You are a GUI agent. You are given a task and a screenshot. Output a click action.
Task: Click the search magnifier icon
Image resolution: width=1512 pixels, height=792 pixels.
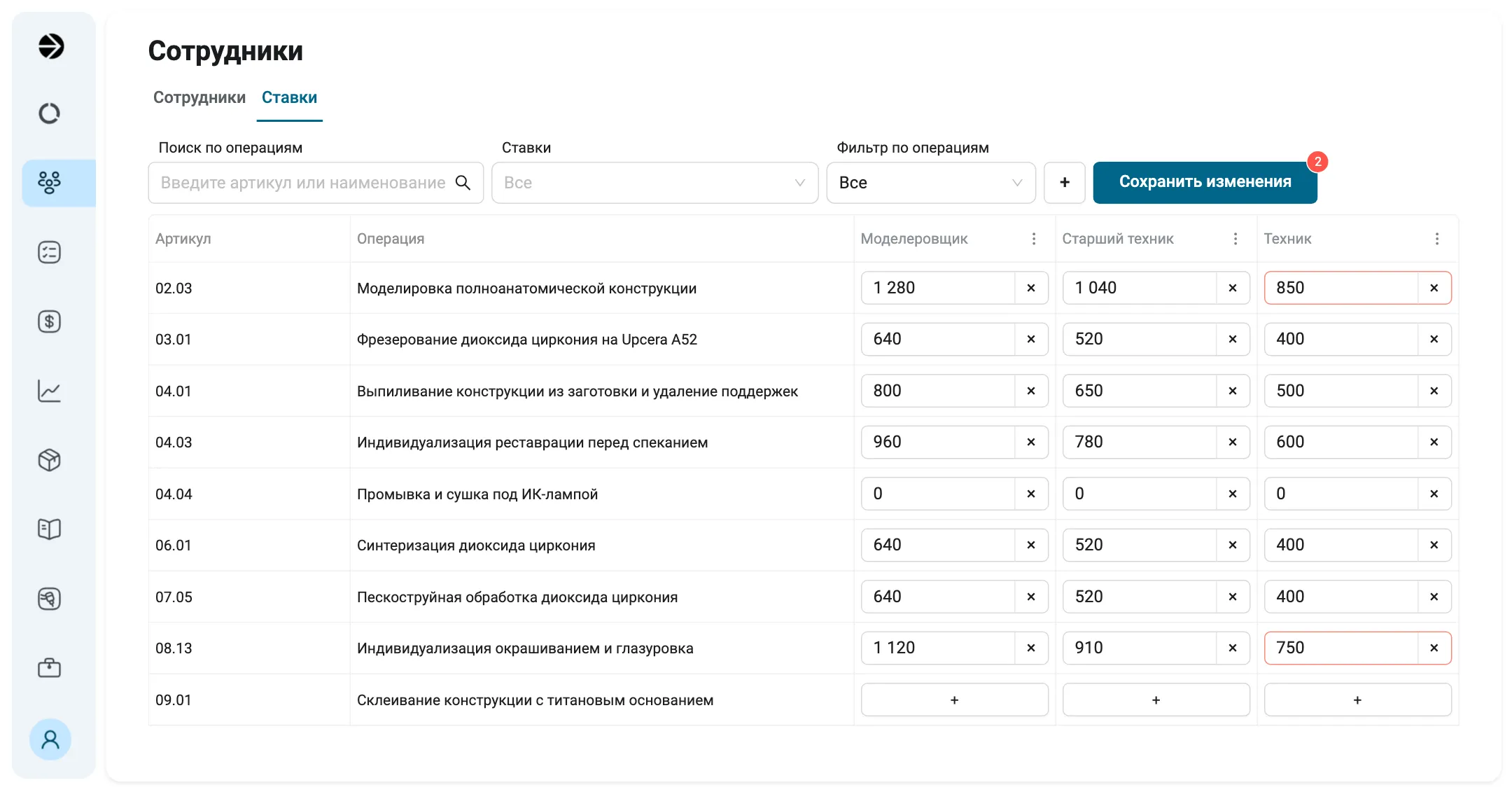(x=463, y=183)
